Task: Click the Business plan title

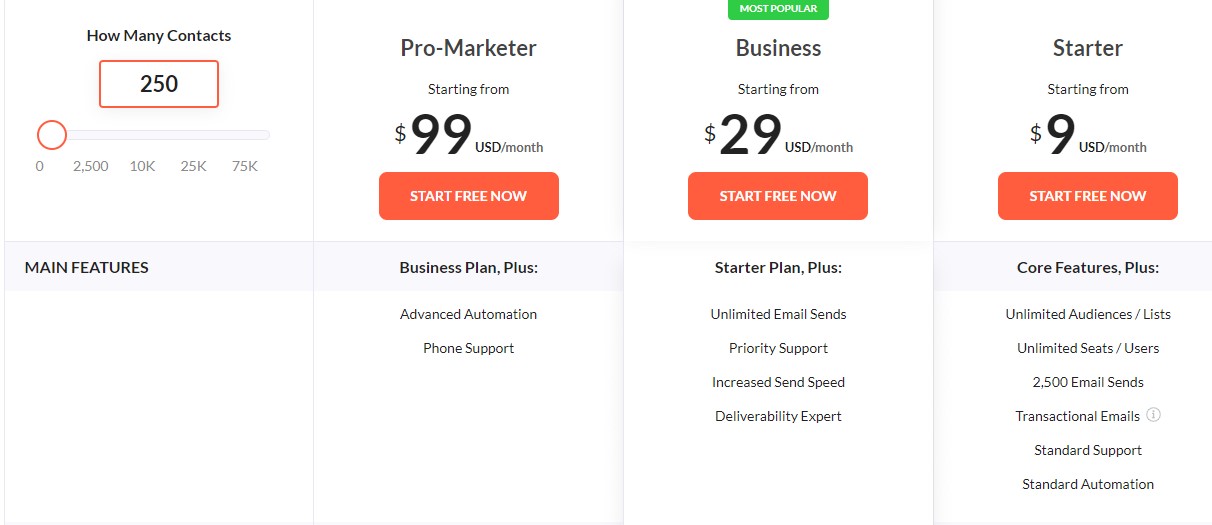Action: coord(778,48)
